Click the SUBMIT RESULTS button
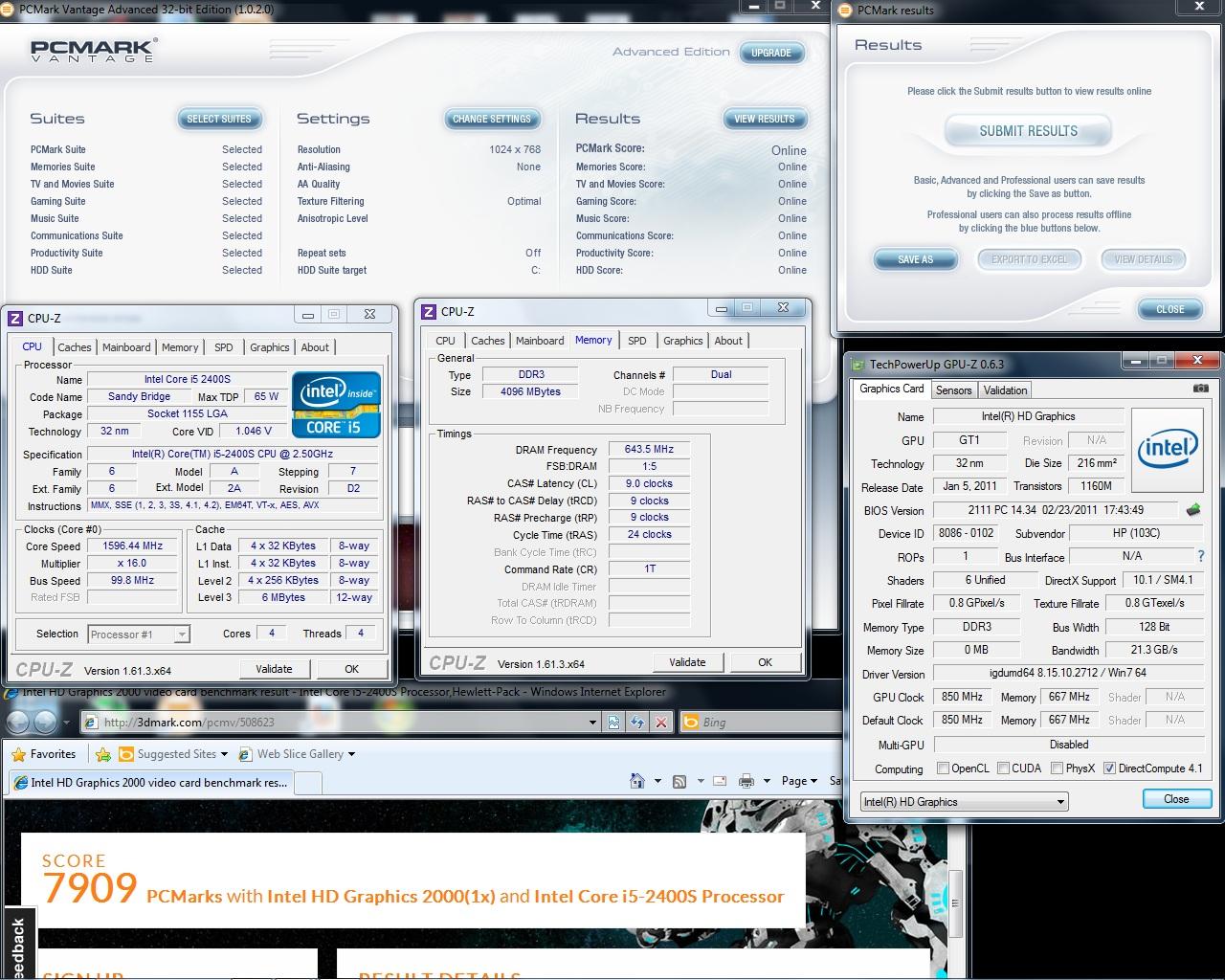 click(1028, 131)
